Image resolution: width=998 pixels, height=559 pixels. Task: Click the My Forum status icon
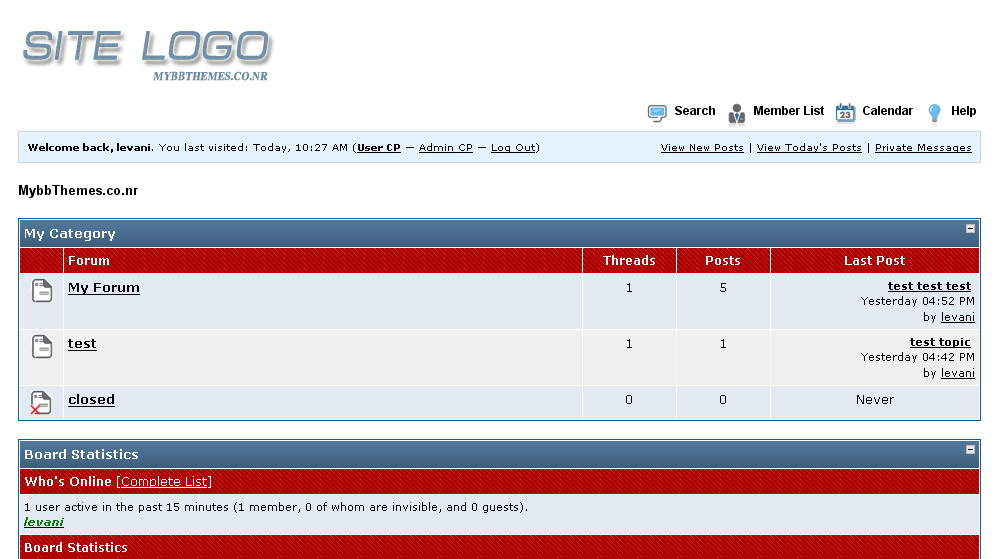tap(42, 290)
